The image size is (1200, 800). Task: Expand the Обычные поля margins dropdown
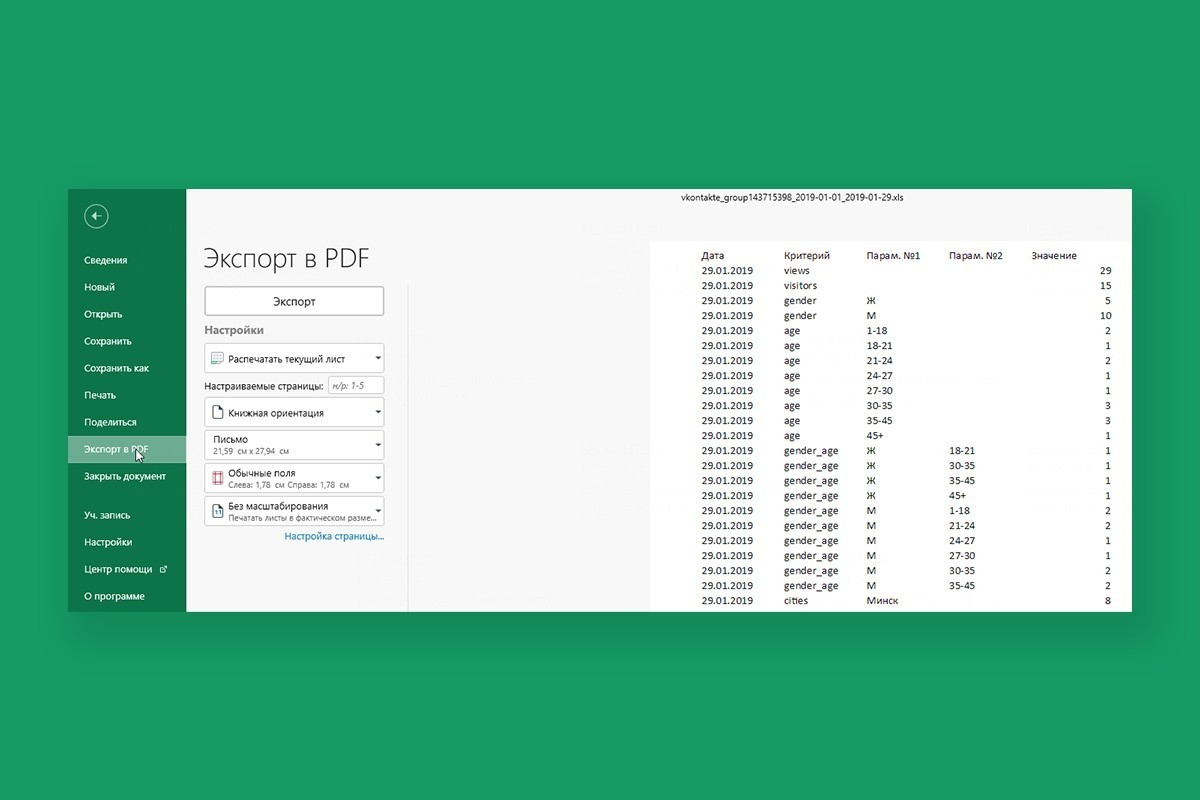tap(294, 478)
